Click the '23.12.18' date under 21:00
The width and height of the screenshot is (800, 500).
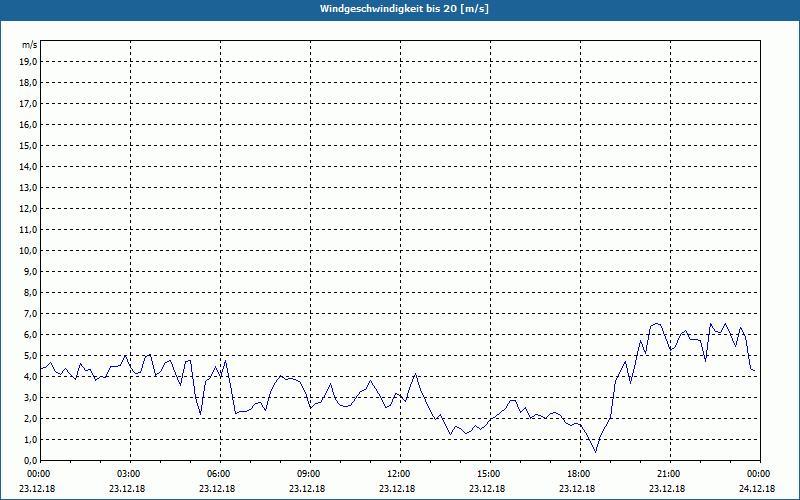667,488
